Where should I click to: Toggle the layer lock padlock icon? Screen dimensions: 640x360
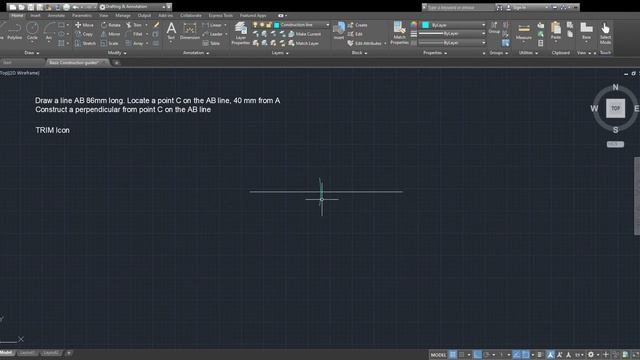click(269, 25)
